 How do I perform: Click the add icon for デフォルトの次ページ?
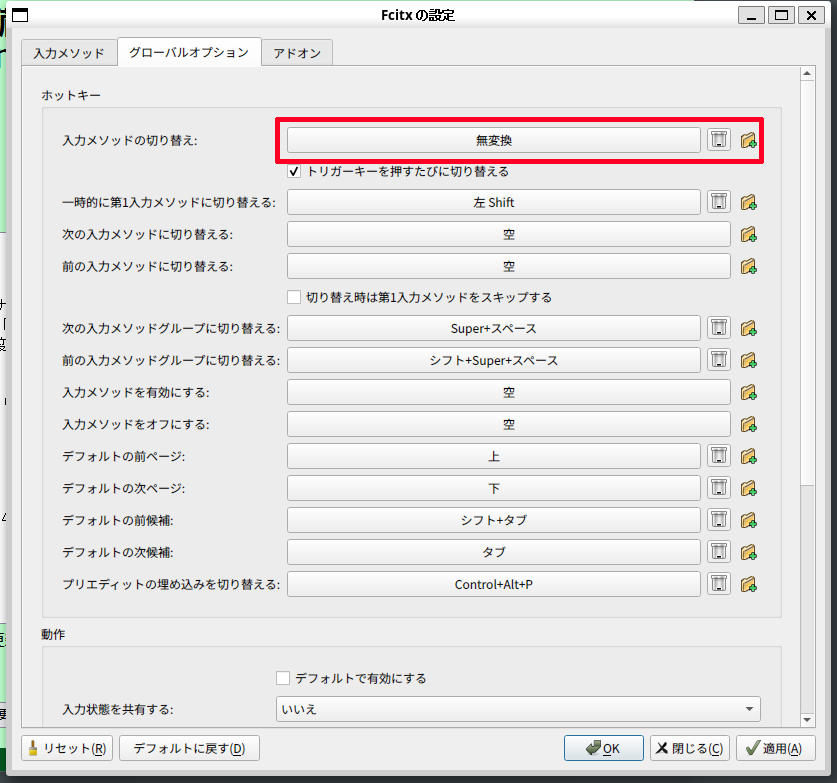(x=748, y=488)
